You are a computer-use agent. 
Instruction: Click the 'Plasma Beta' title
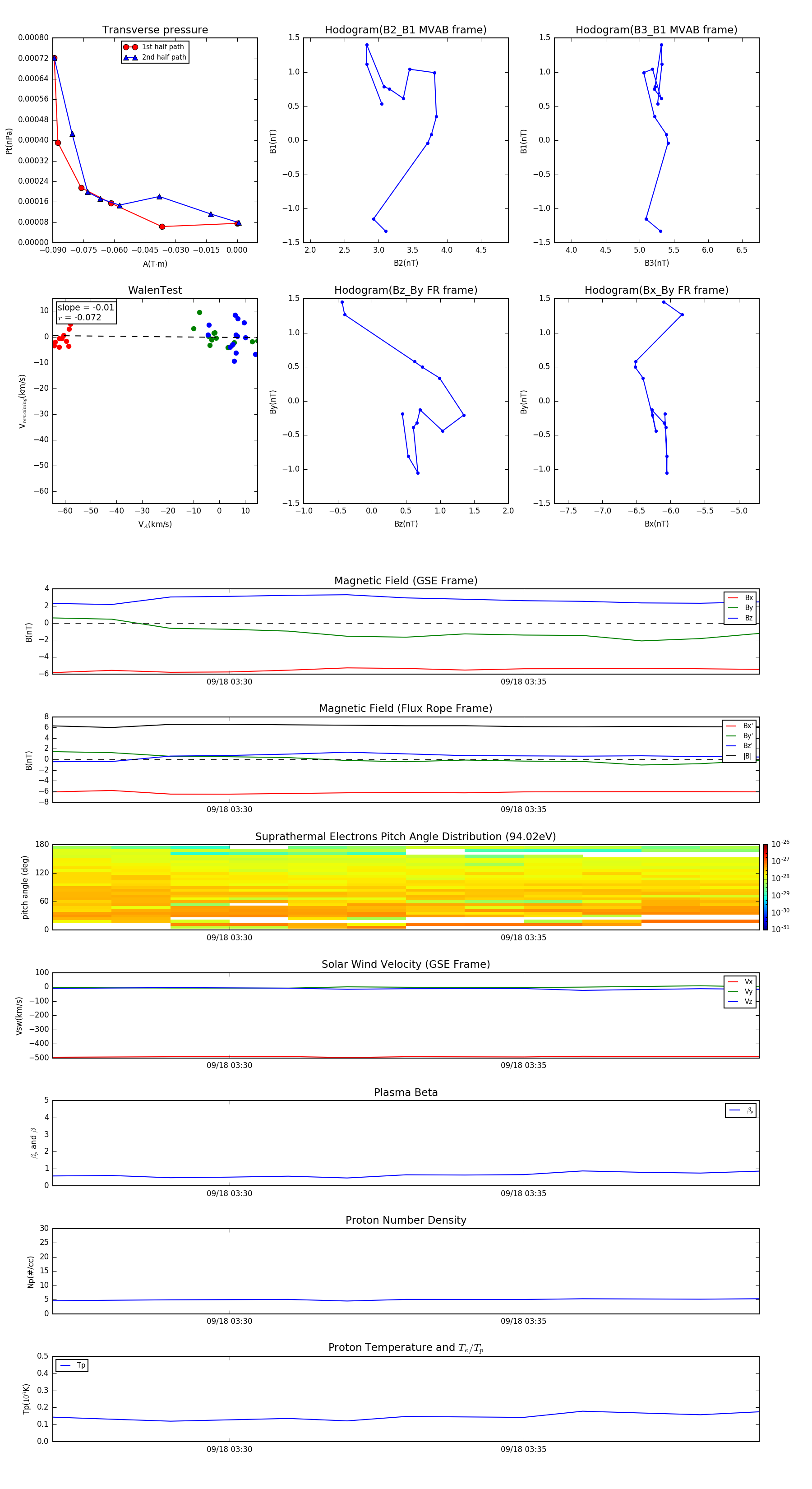click(406, 1093)
